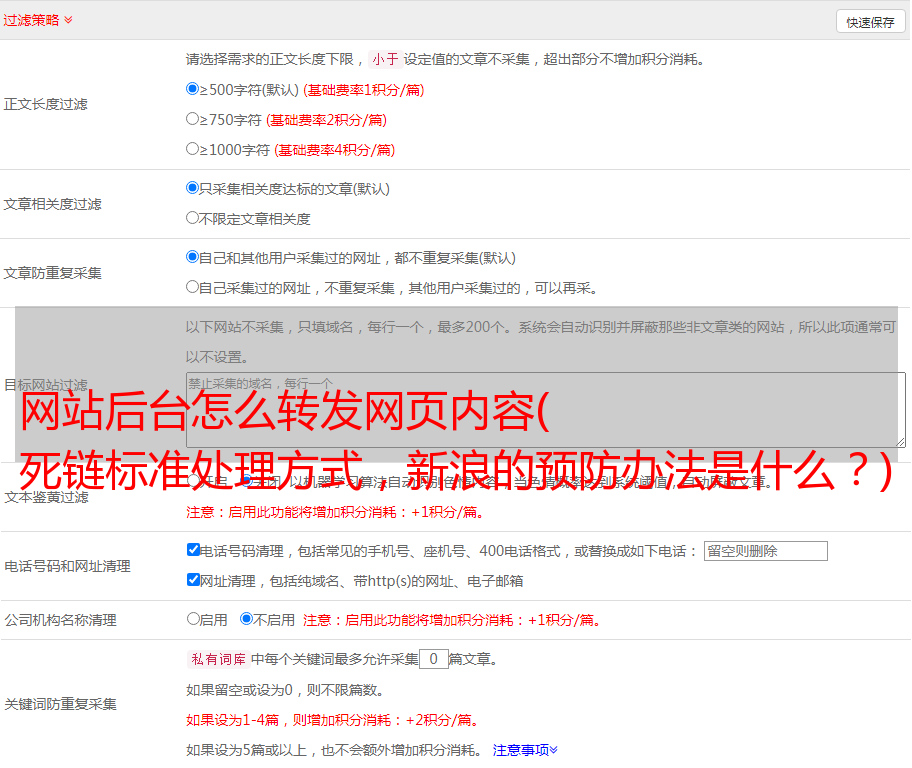Choose 不限定文章相关度 radio
Screen dimensions: 912x768
[x=192, y=218]
